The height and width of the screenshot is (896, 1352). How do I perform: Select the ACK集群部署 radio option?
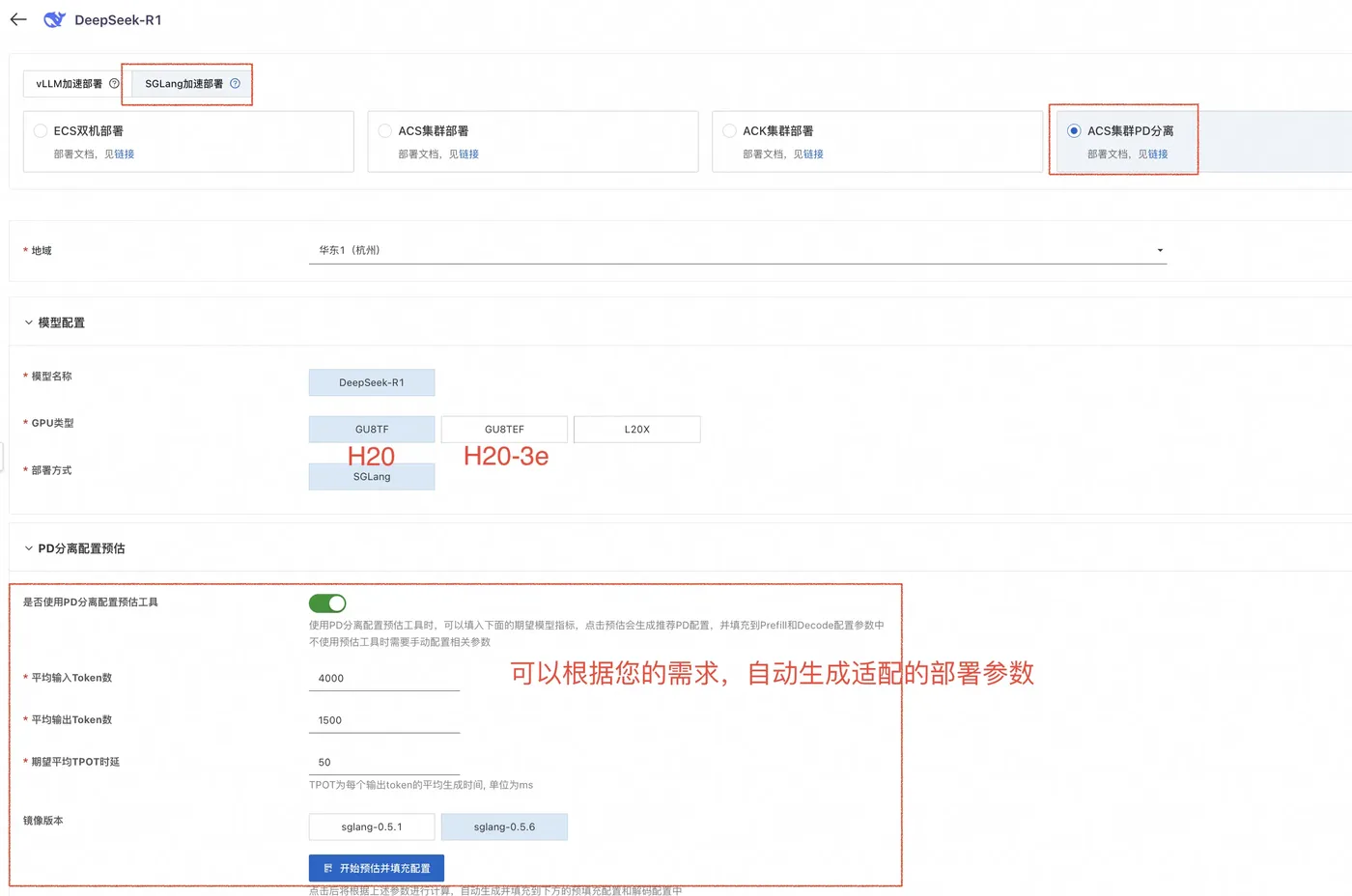[x=729, y=131]
